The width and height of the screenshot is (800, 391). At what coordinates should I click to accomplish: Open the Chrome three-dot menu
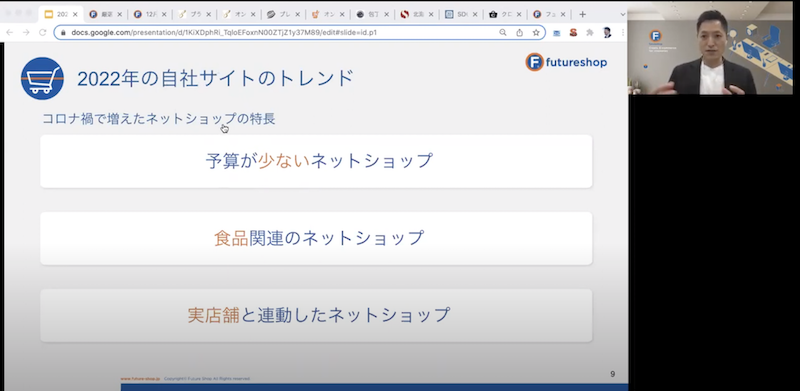coord(623,33)
